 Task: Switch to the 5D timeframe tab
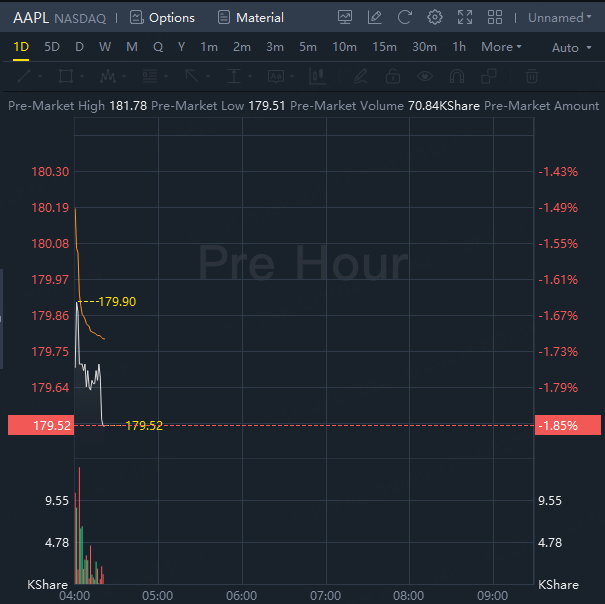52,47
